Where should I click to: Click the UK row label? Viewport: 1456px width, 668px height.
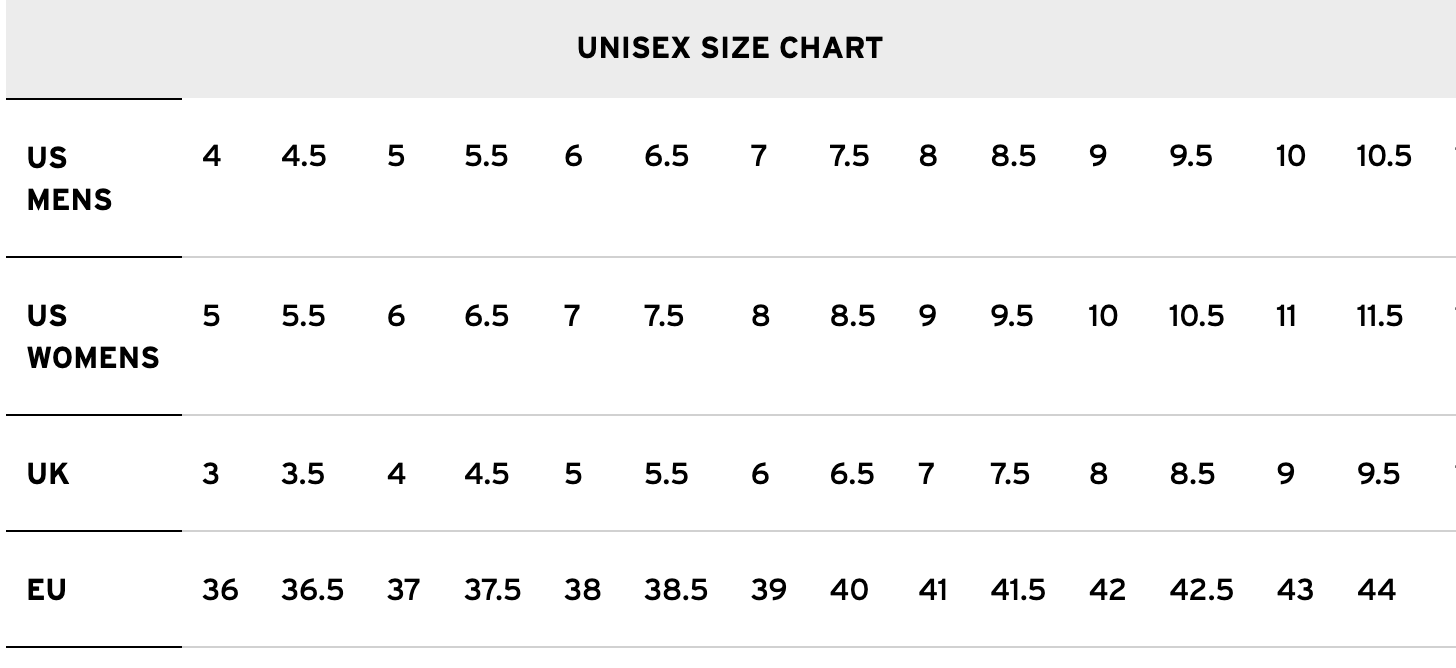48,473
